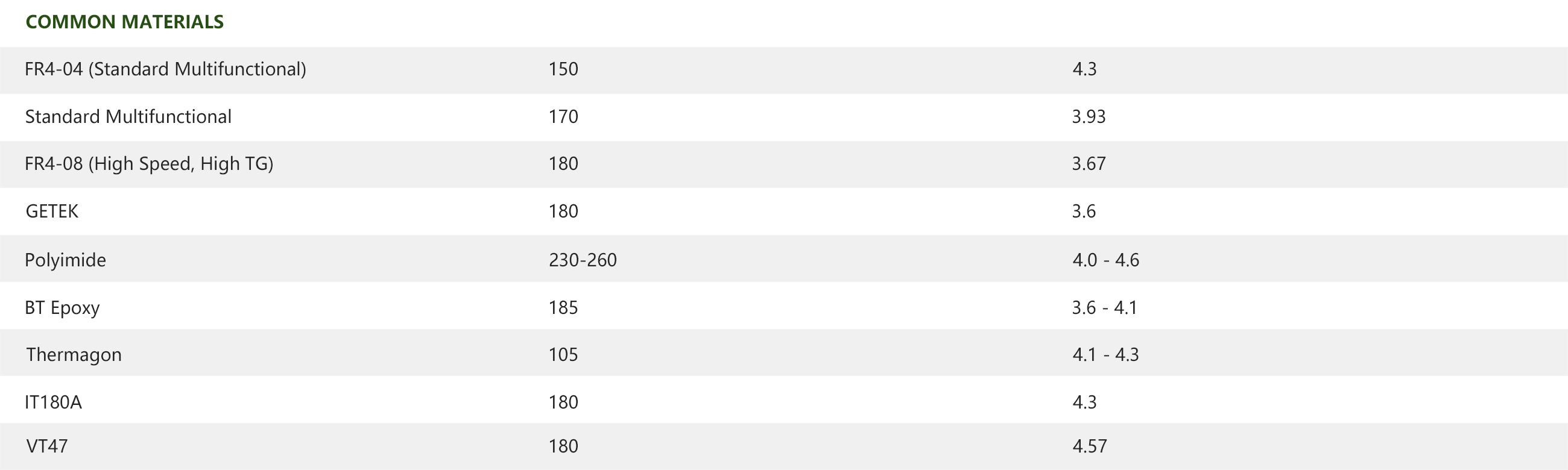
Task: Select the 105 value for Thermagon
Action: click(x=563, y=354)
